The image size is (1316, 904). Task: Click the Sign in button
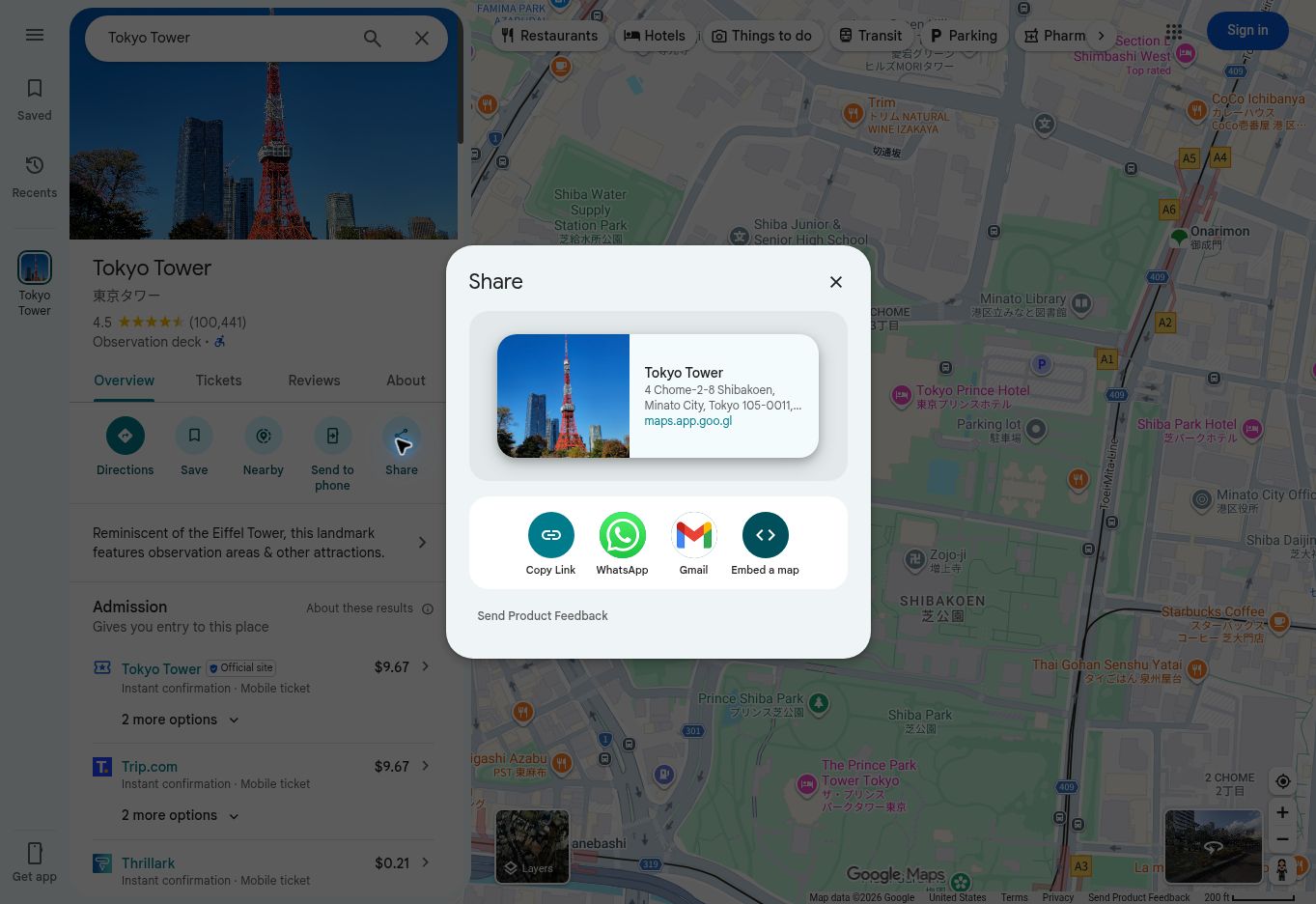[x=1247, y=31]
